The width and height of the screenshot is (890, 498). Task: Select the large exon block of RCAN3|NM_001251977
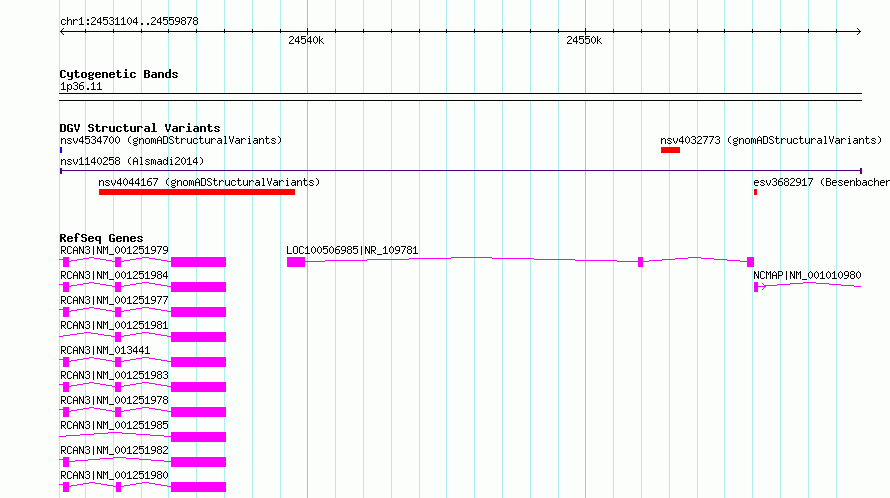(199, 312)
